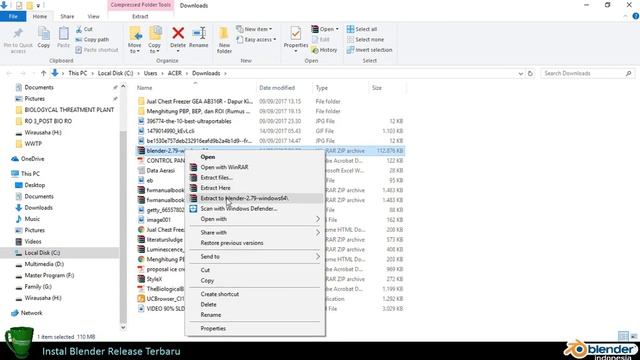Click the Search Downloads field

588,73
